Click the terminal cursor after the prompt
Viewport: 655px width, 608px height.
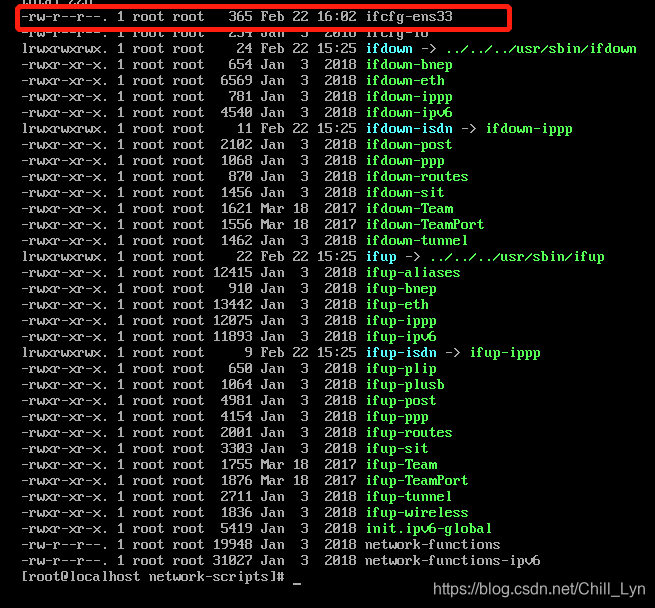tap(297, 583)
